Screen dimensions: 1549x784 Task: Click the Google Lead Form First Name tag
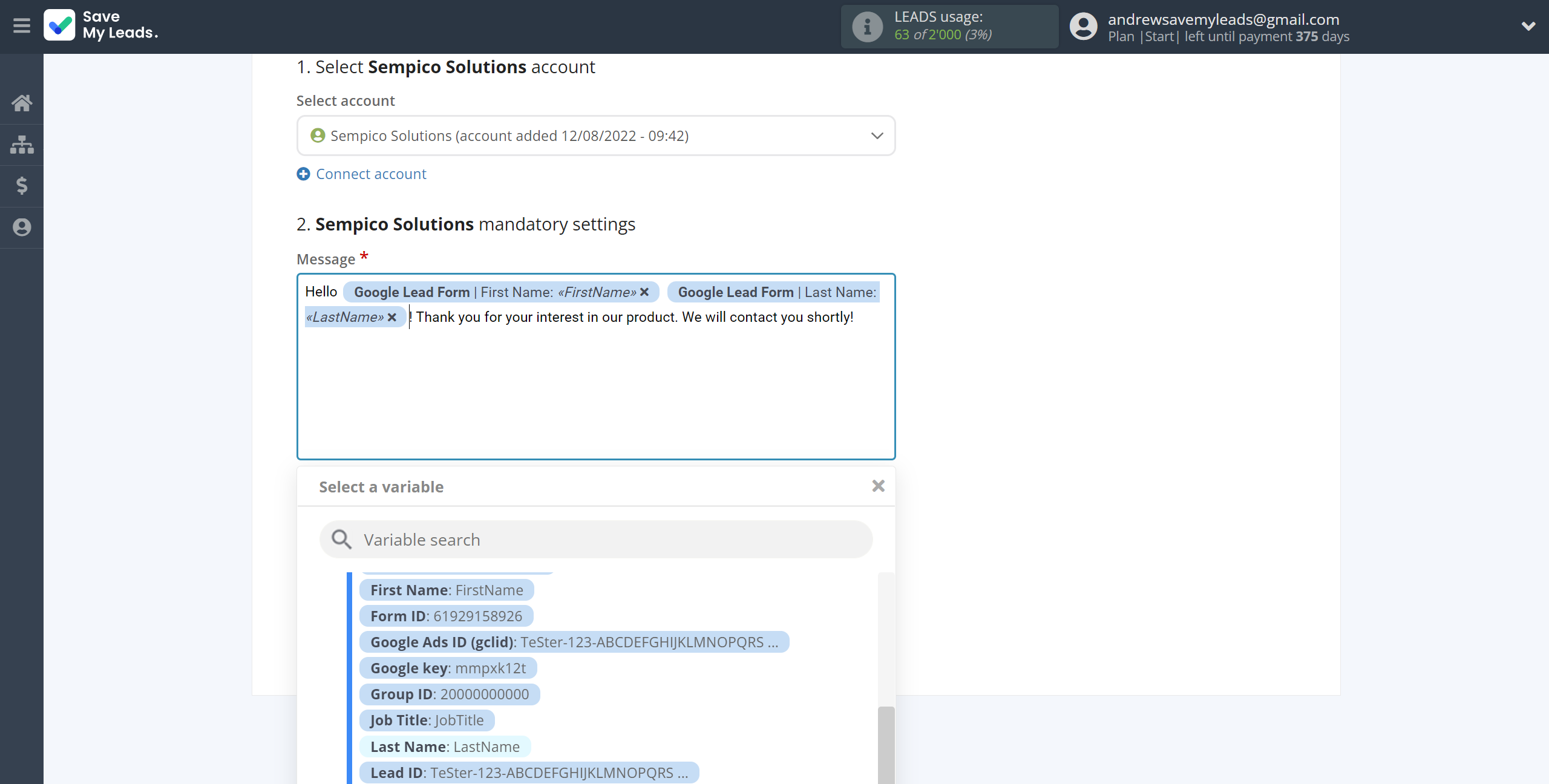tap(501, 292)
